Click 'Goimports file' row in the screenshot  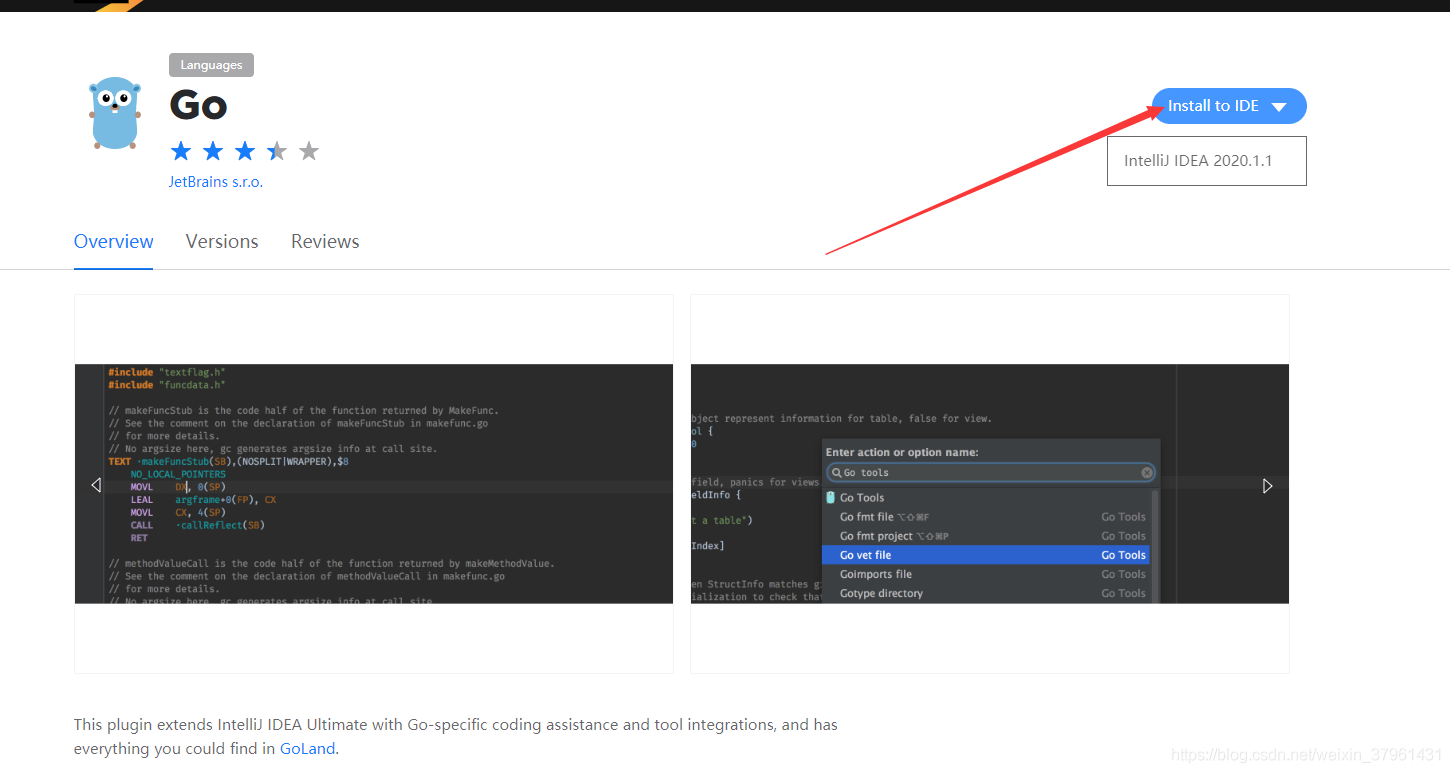point(986,574)
